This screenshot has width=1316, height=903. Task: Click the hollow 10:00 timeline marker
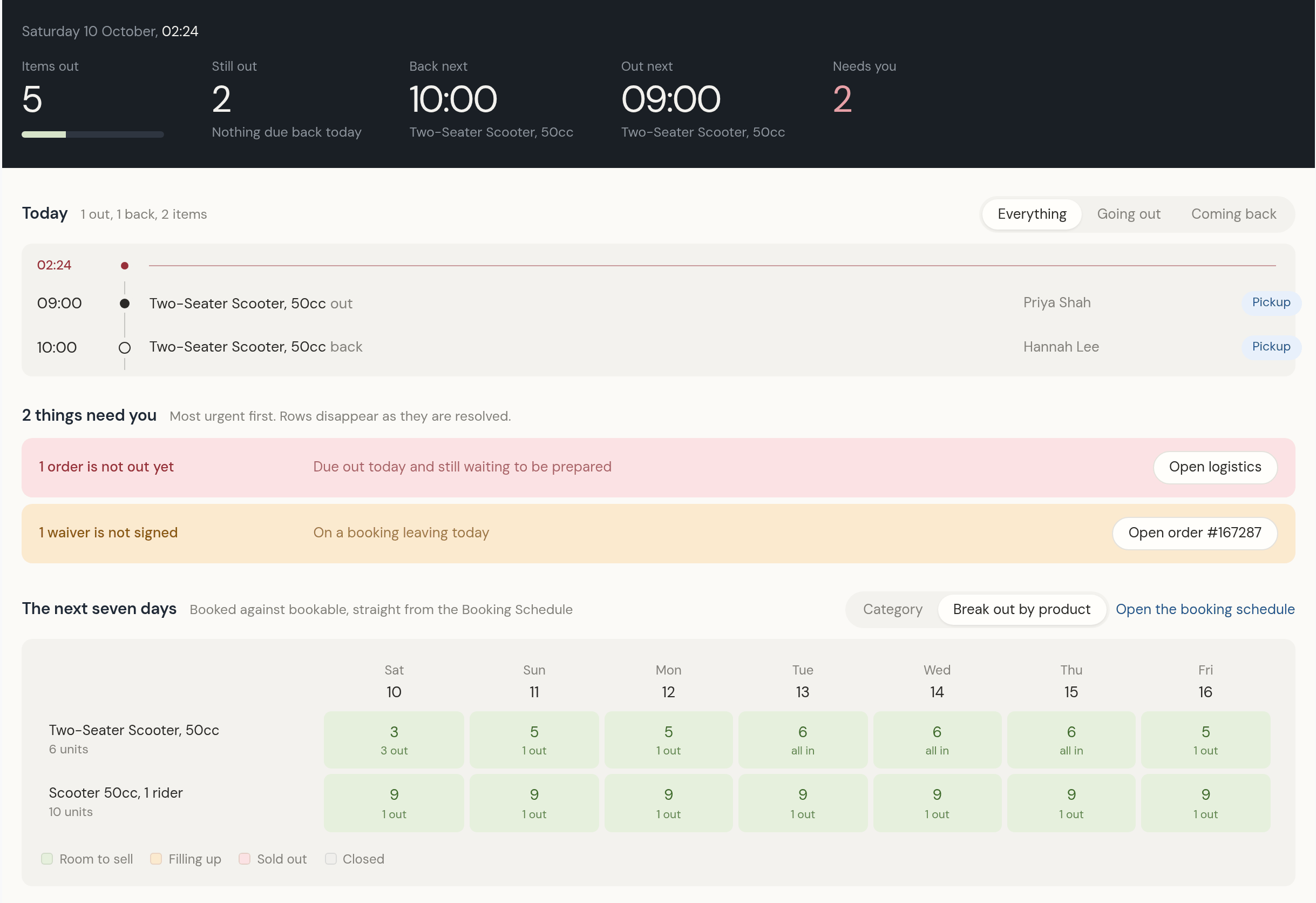pos(125,348)
